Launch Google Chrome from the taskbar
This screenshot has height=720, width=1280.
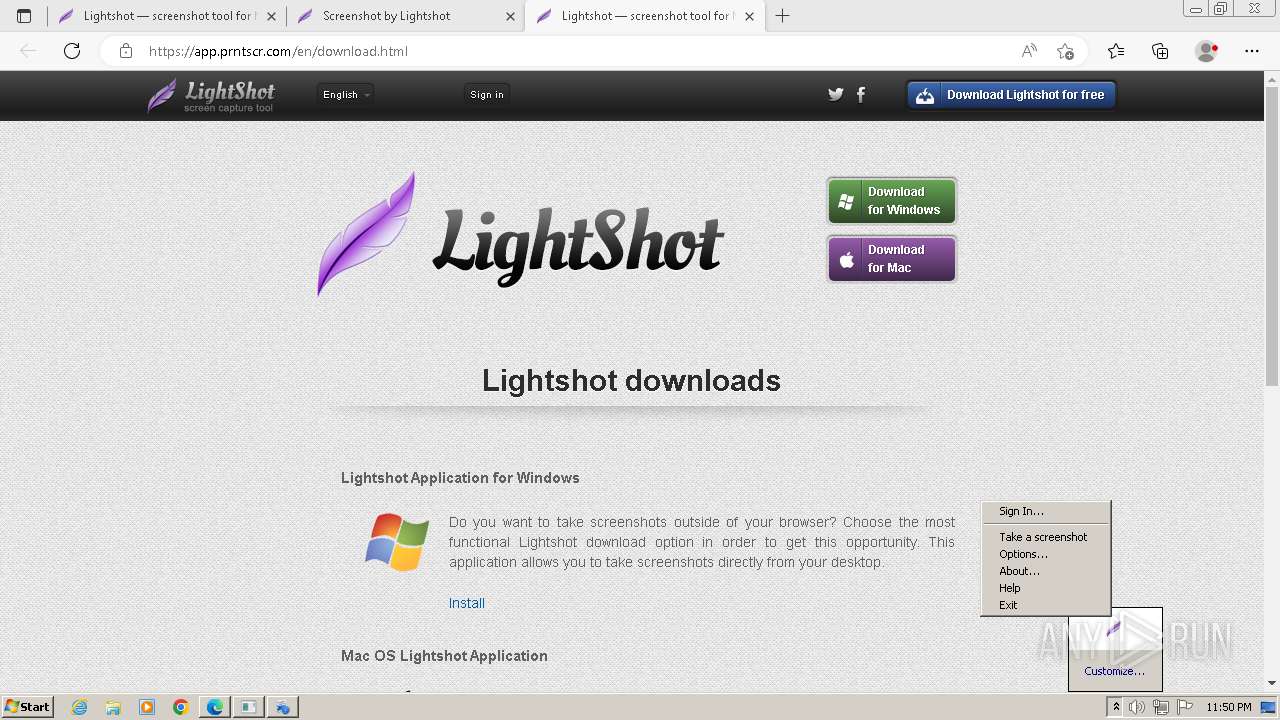pos(181,707)
